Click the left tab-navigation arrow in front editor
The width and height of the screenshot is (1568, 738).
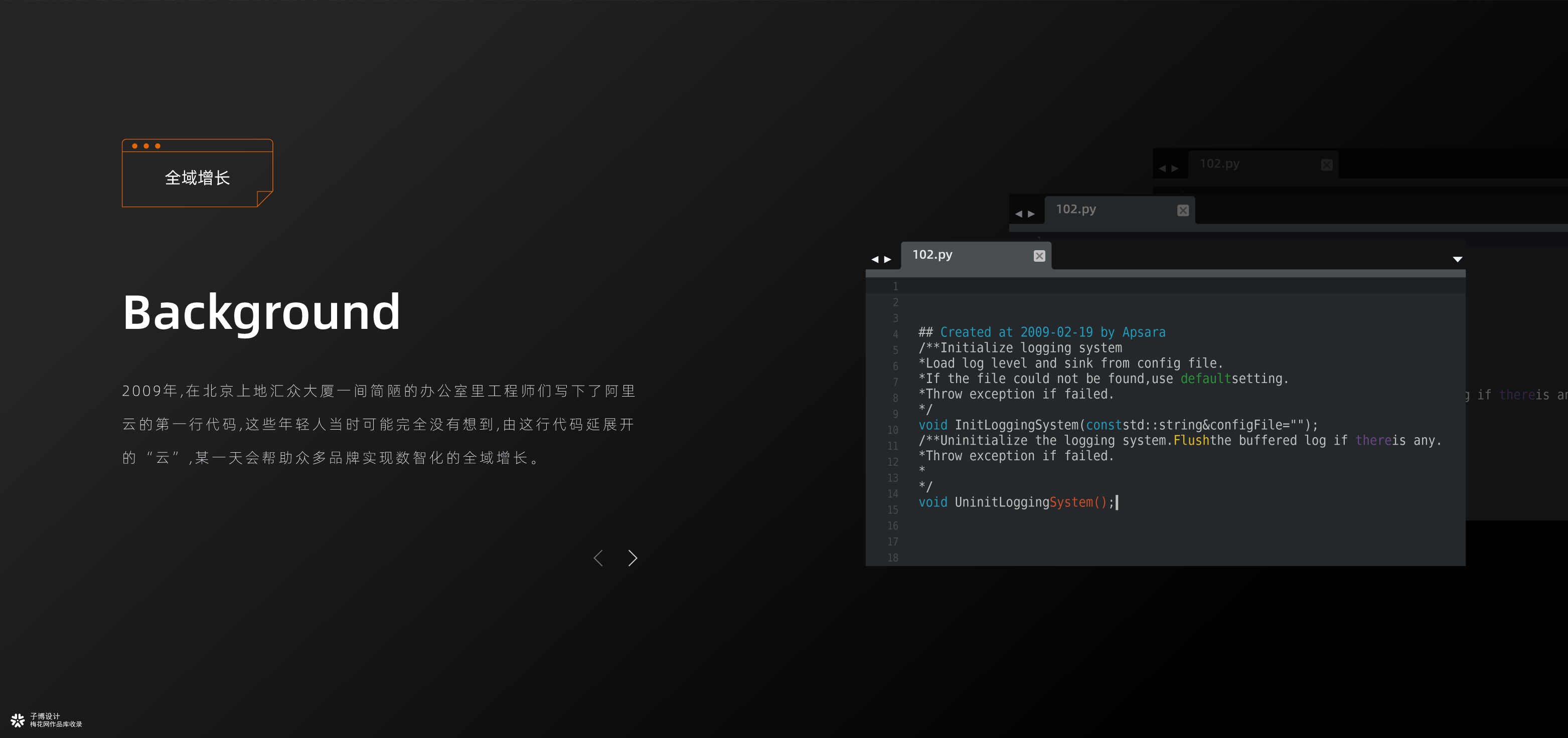coord(875,259)
